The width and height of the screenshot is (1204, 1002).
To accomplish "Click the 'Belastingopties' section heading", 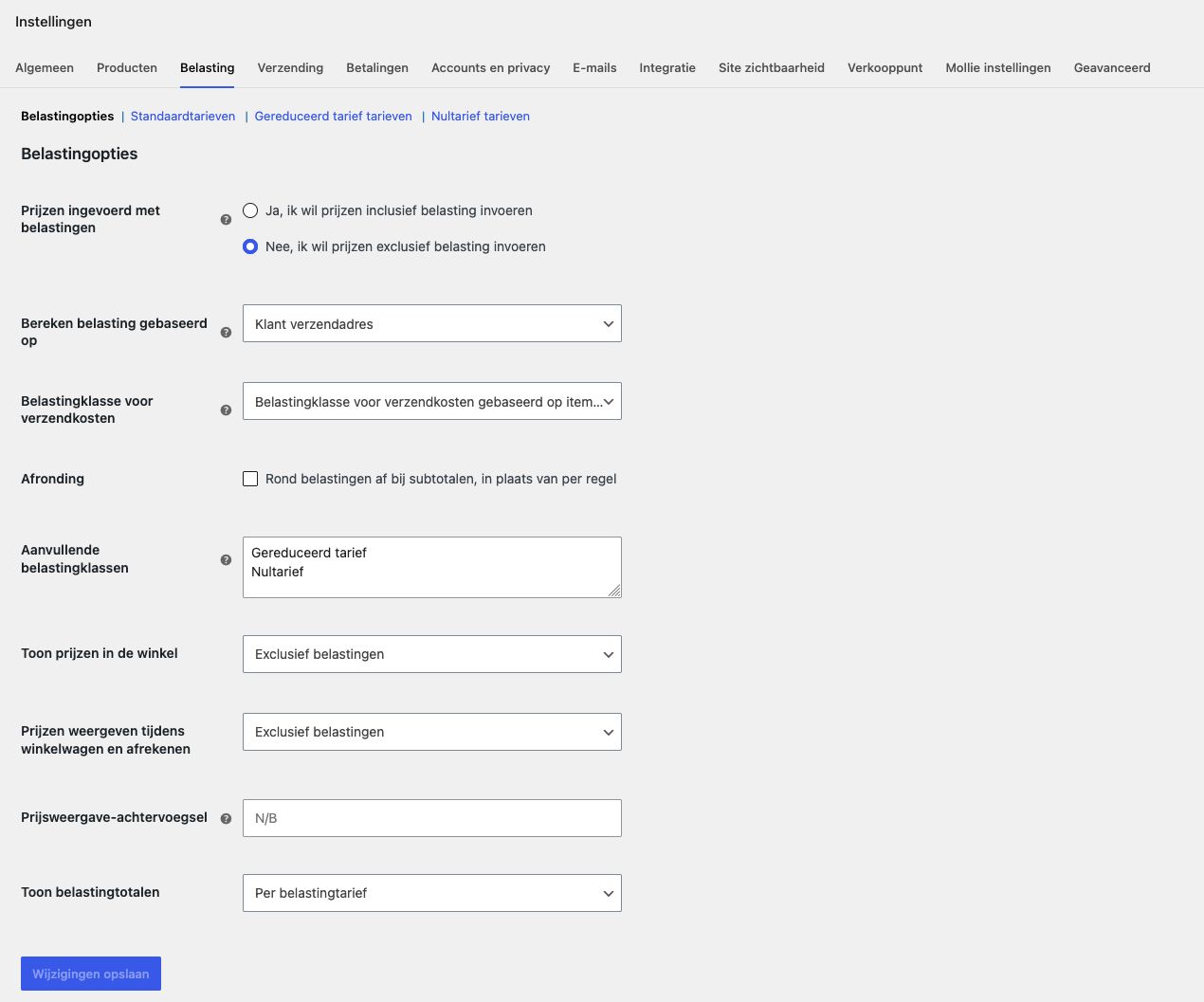I will [x=80, y=154].
